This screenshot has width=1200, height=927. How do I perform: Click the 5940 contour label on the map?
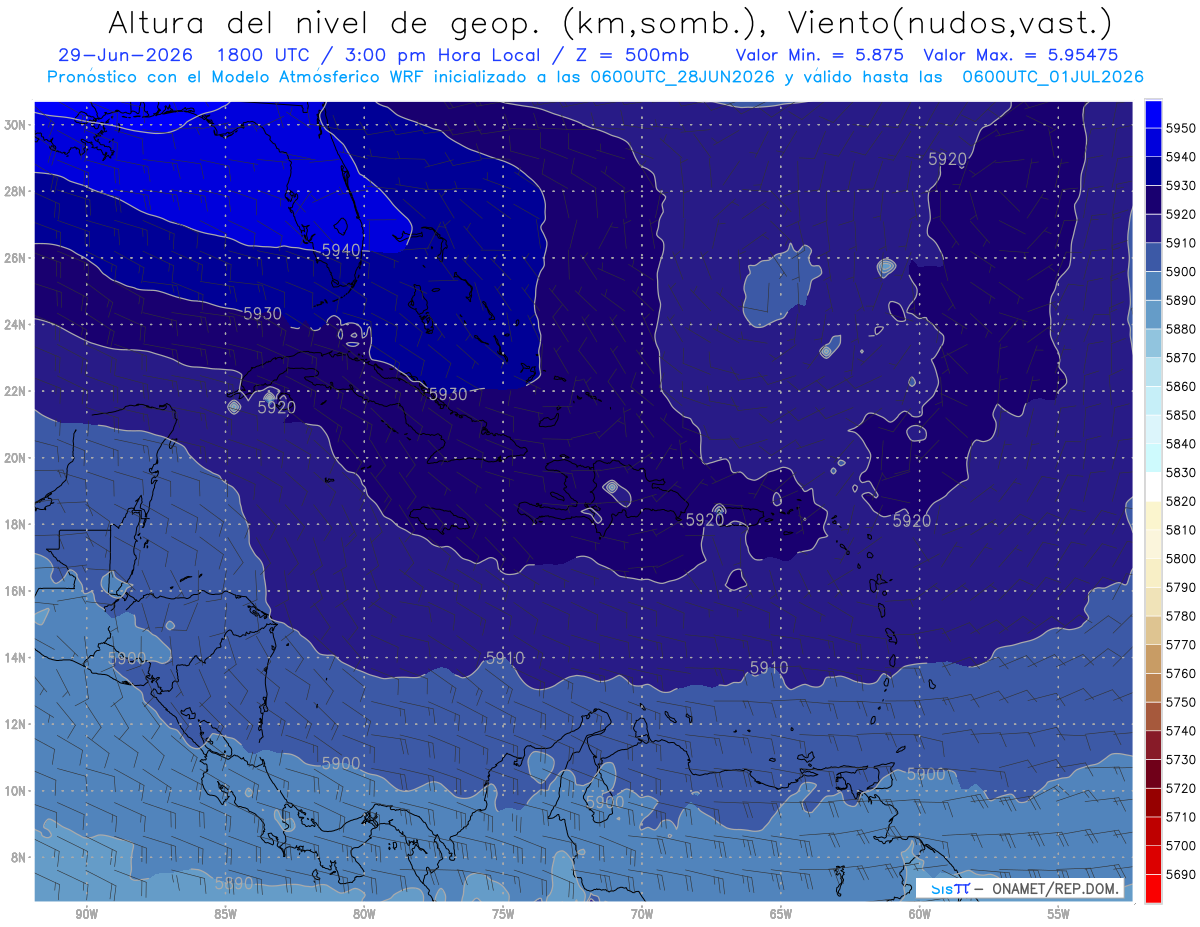tap(341, 250)
